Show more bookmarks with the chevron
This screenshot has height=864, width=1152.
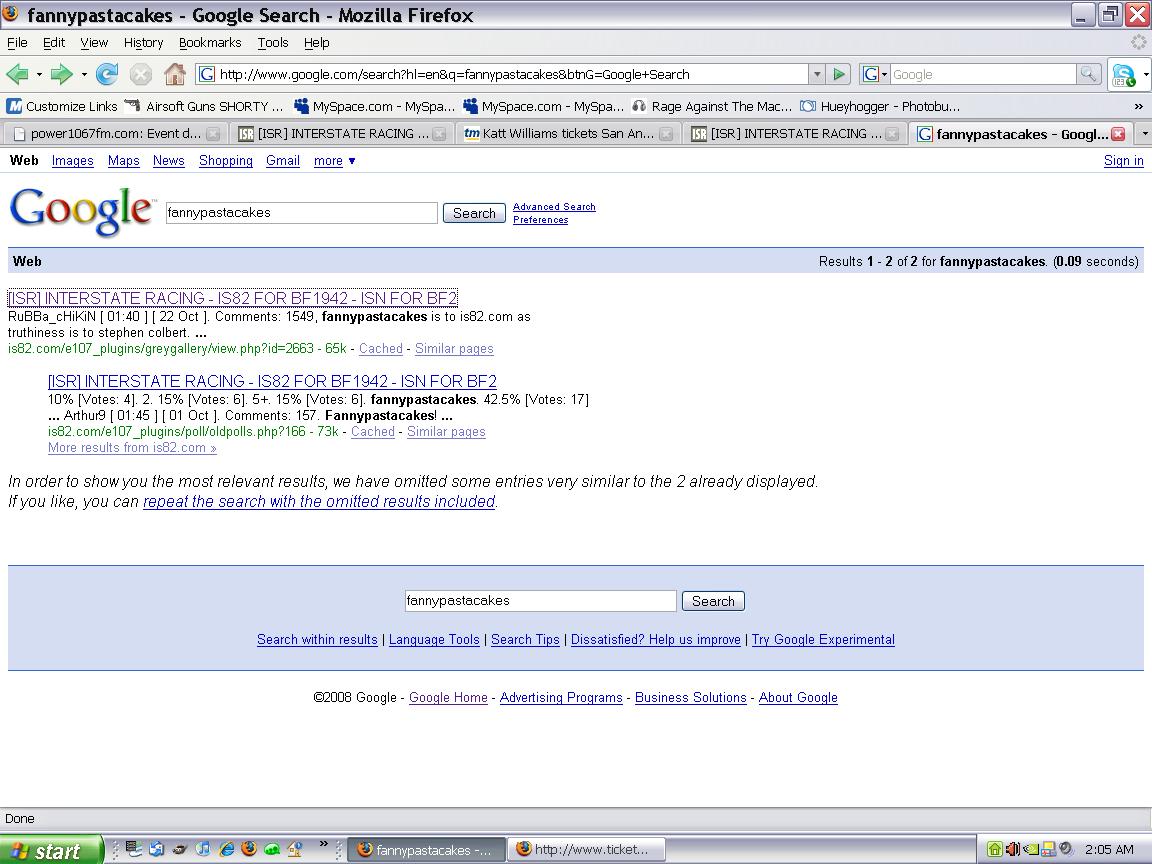[x=1139, y=107]
